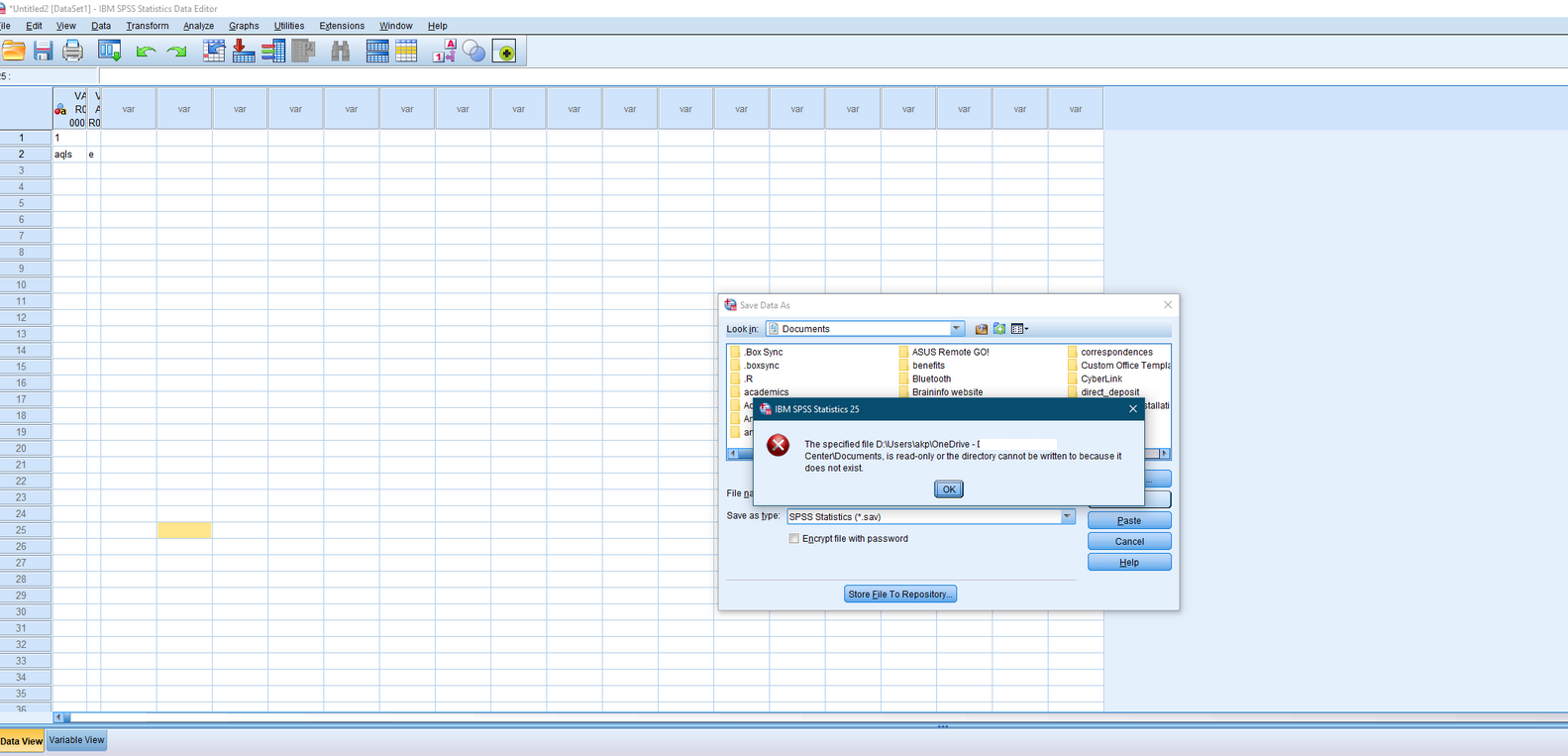Undo the last action with green arrow
Viewport: 1568px width, 756px height.
click(146, 52)
